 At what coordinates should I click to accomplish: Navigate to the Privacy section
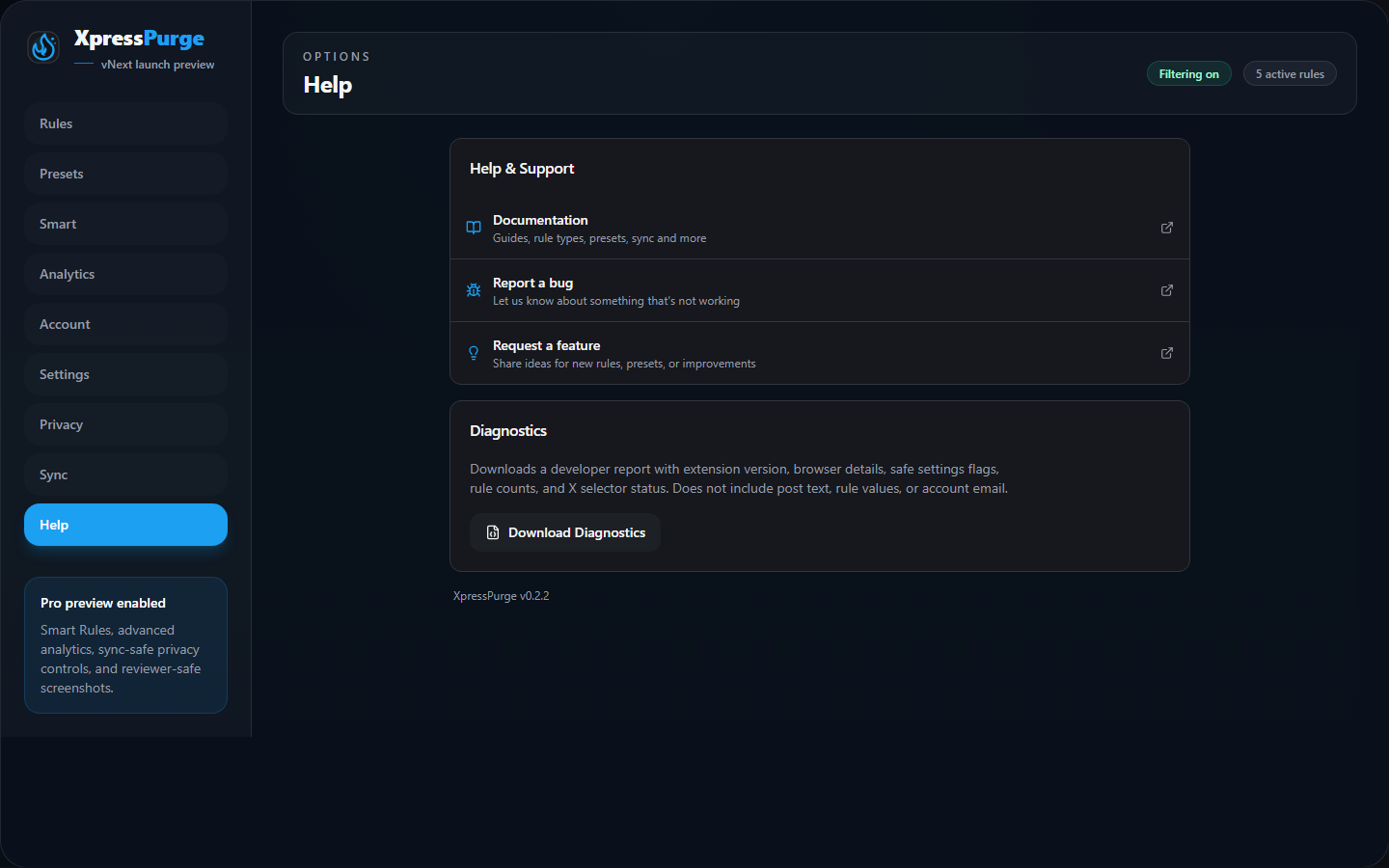point(125,424)
